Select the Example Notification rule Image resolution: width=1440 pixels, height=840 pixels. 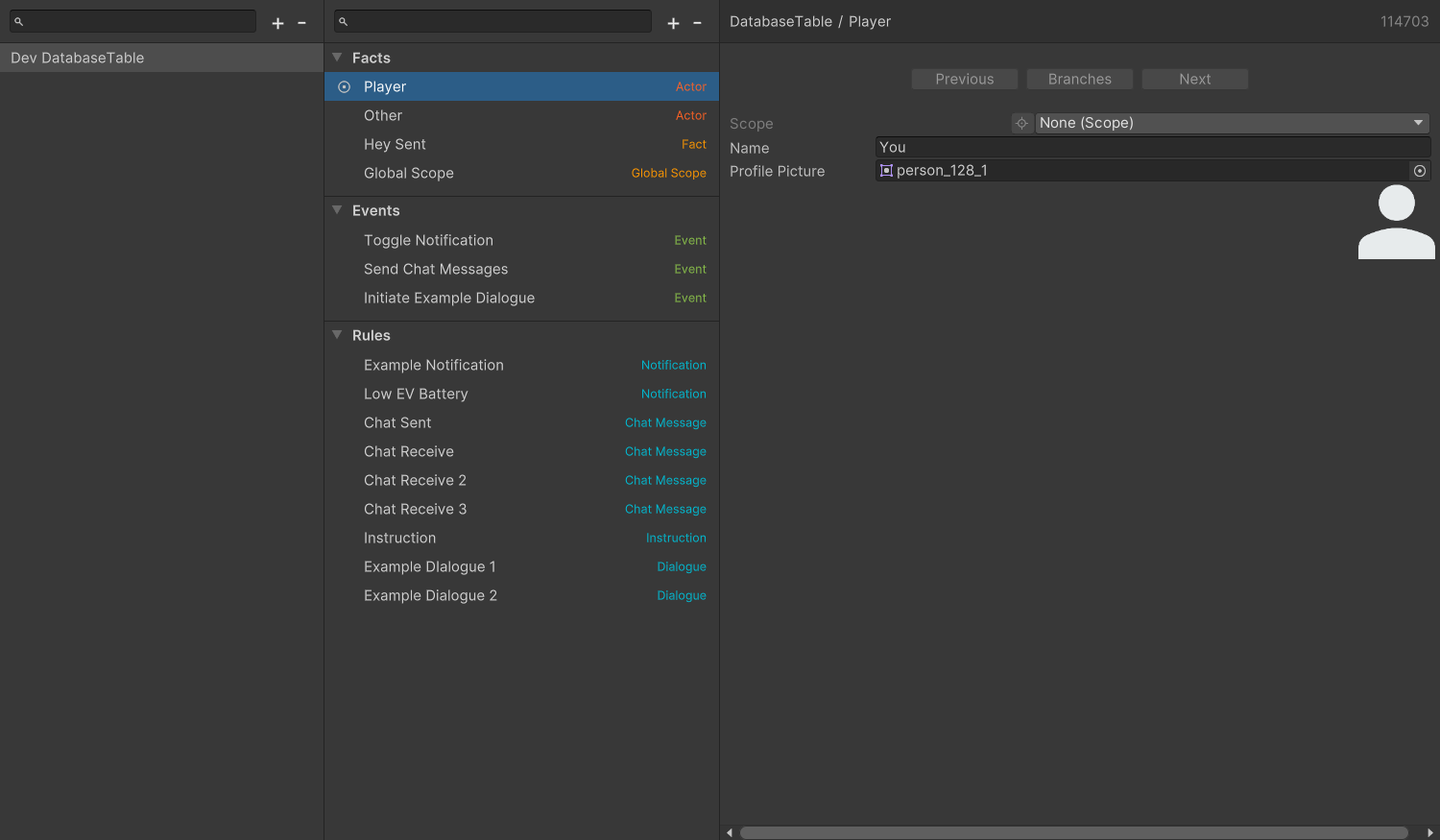pyautogui.click(x=521, y=365)
